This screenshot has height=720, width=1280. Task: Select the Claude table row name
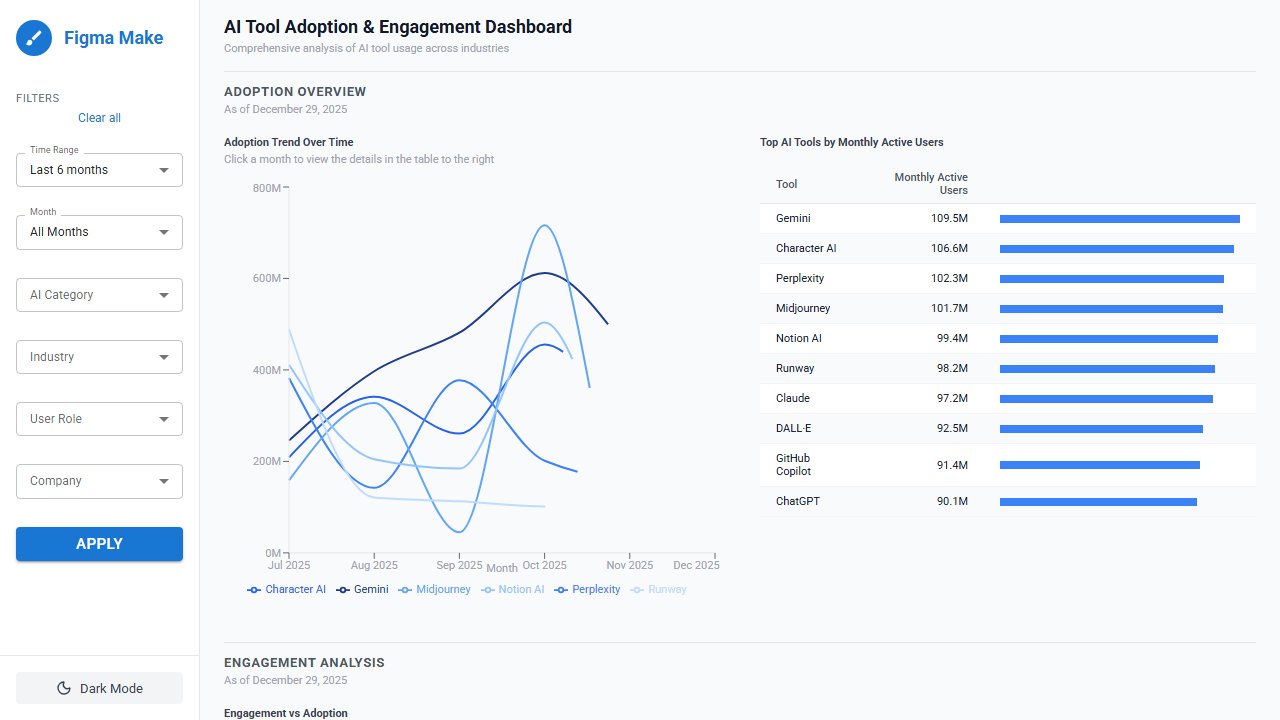[x=793, y=399]
